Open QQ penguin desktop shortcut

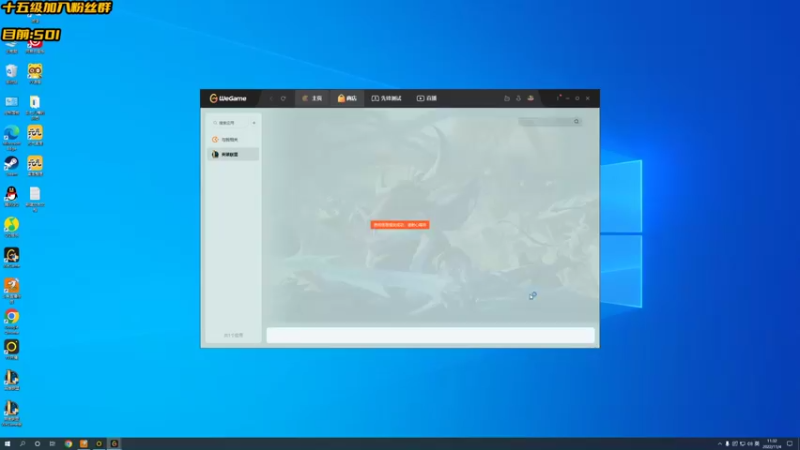click(11, 197)
